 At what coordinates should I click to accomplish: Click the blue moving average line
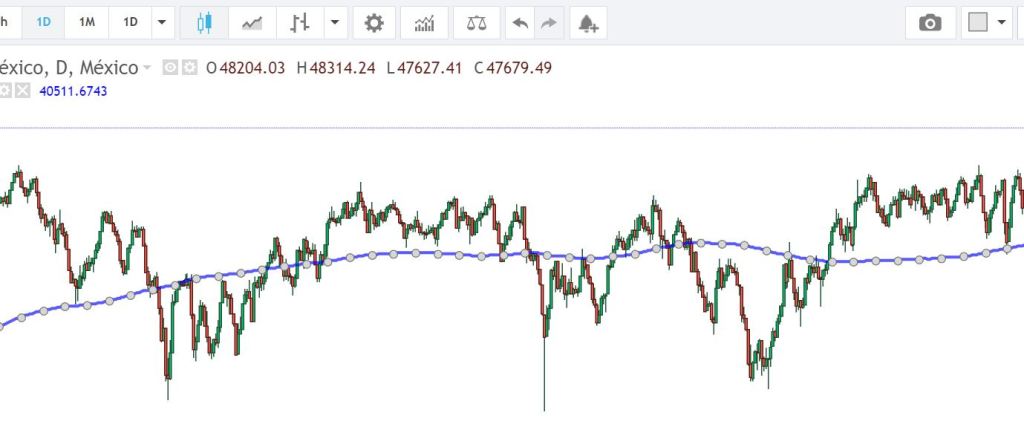(400, 254)
